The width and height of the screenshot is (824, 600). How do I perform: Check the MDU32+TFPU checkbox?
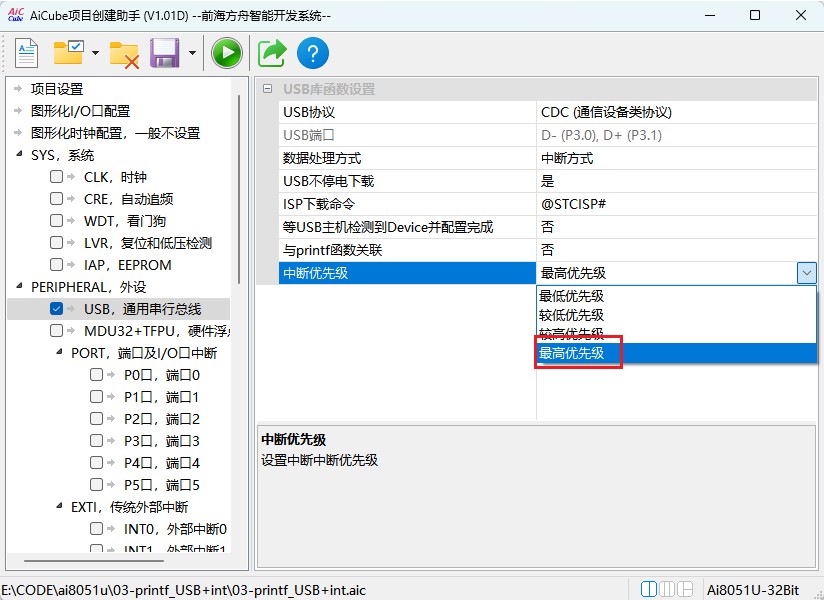pos(57,331)
